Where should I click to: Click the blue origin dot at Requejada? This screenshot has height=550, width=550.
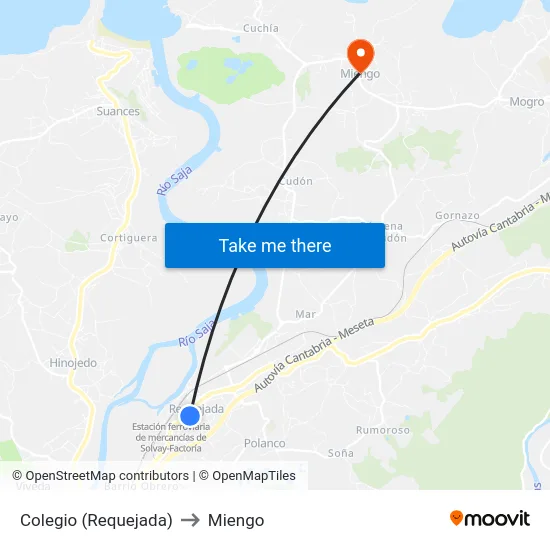[190, 415]
